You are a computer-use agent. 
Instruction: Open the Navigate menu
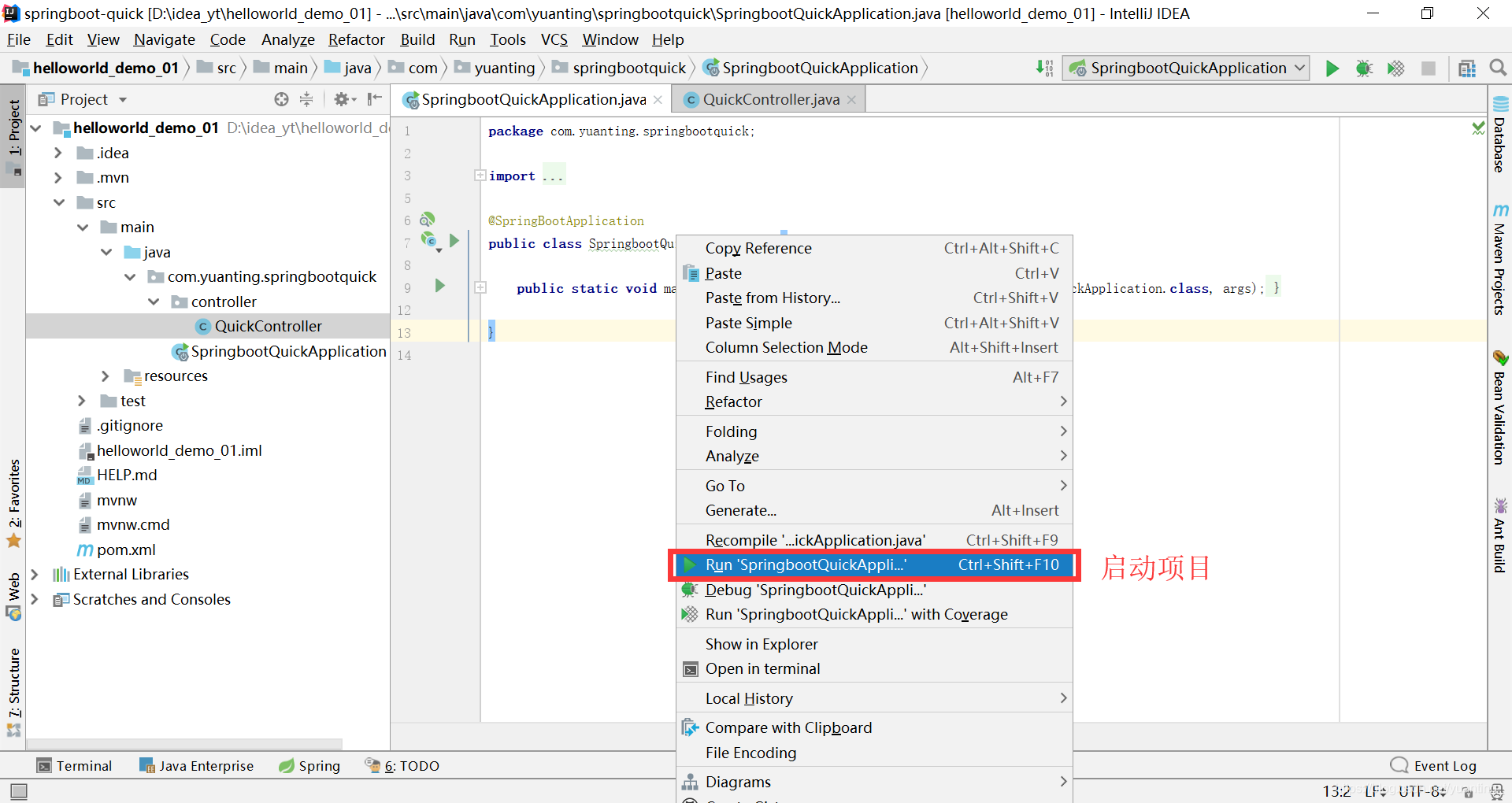(164, 39)
